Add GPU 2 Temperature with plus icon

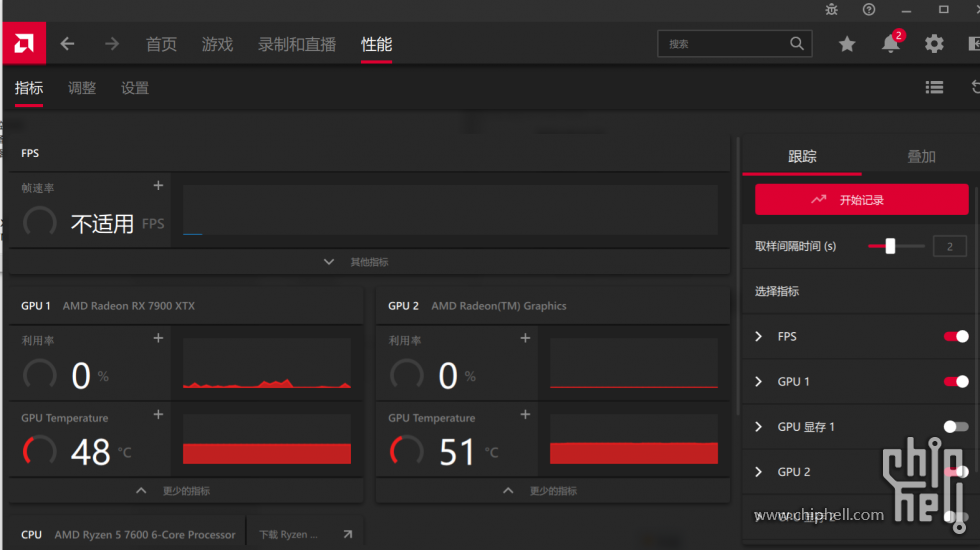525,414
